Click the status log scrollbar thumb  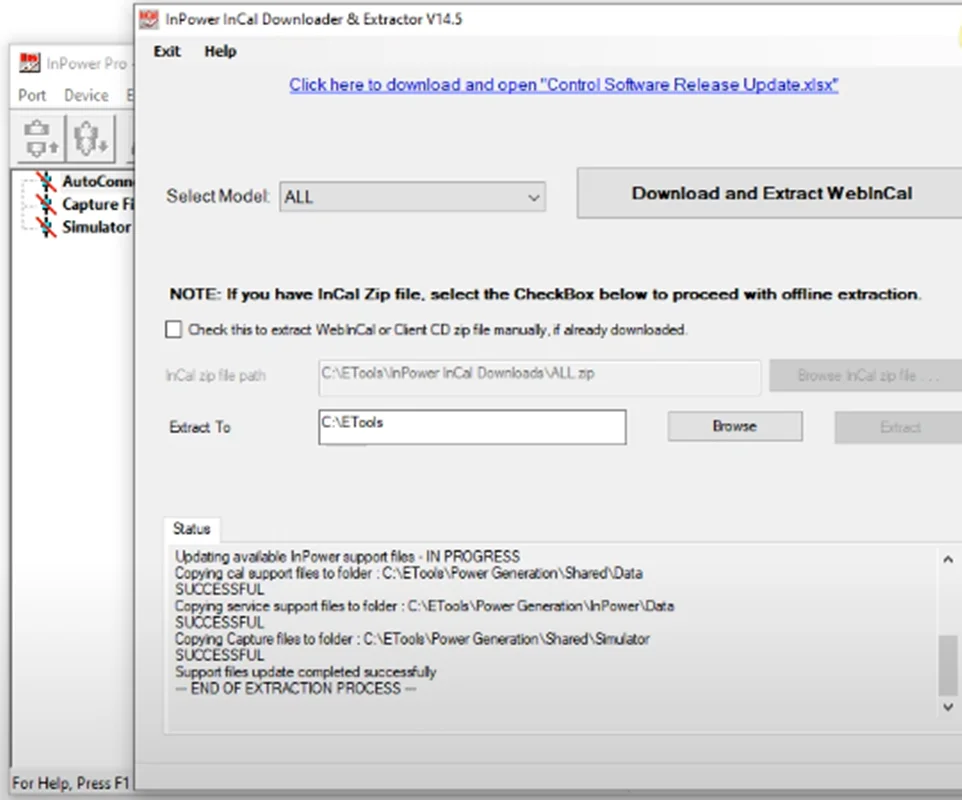coord(948,666)
